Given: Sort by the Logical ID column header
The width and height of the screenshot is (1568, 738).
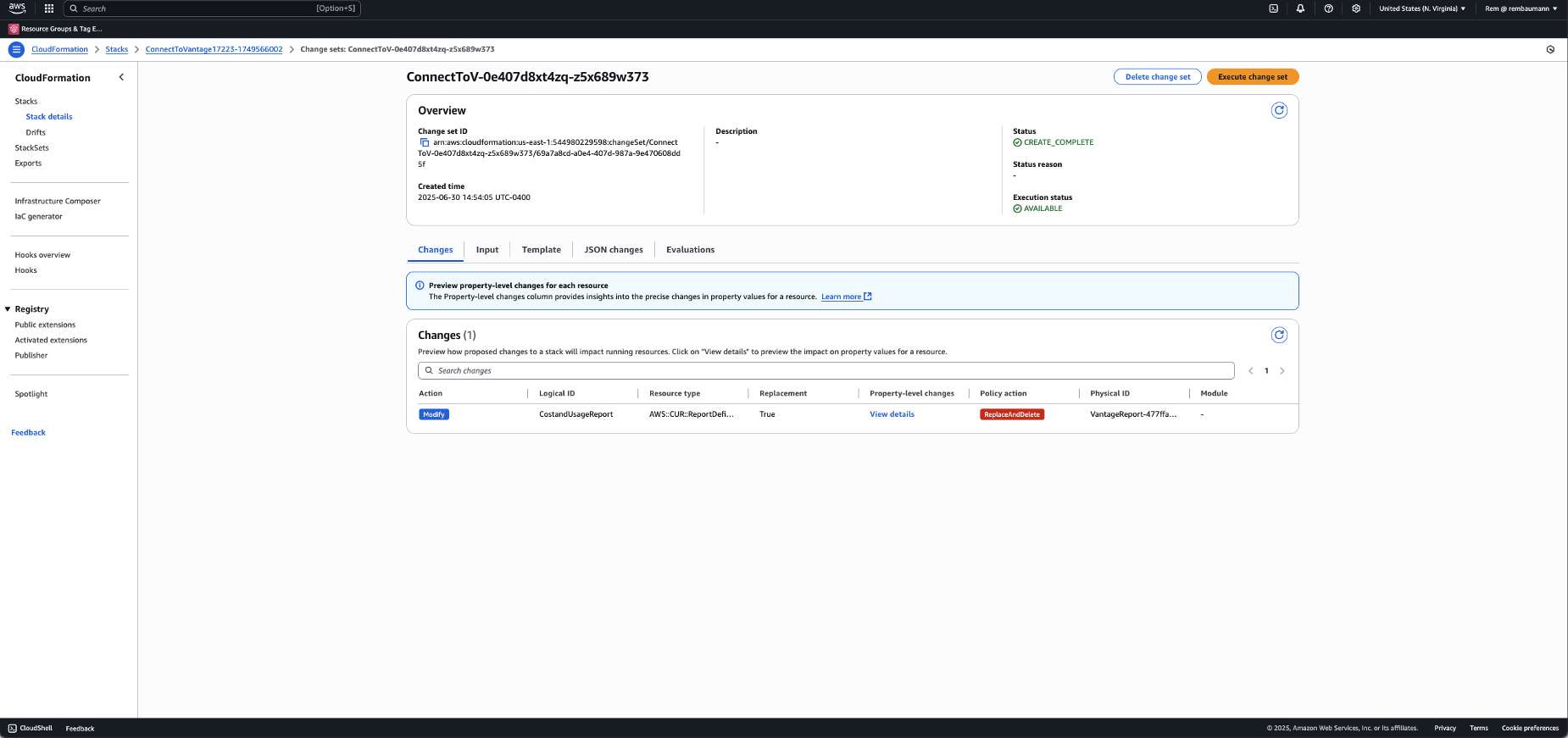Looking at the screenshot, I should [557, 393].
